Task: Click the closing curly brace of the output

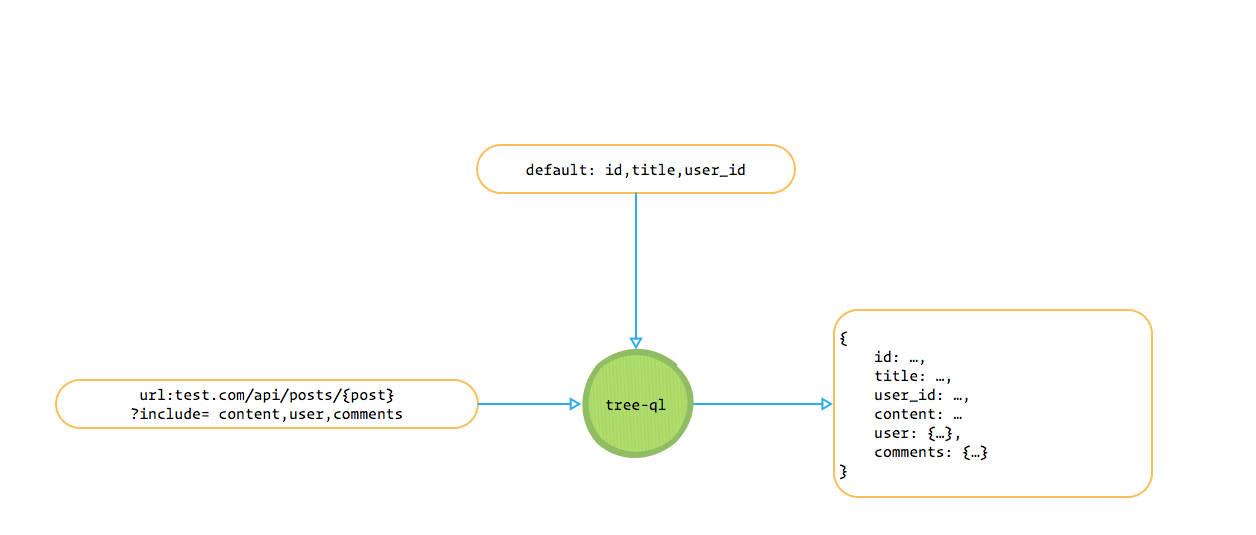Action: (x=844, y=471)
